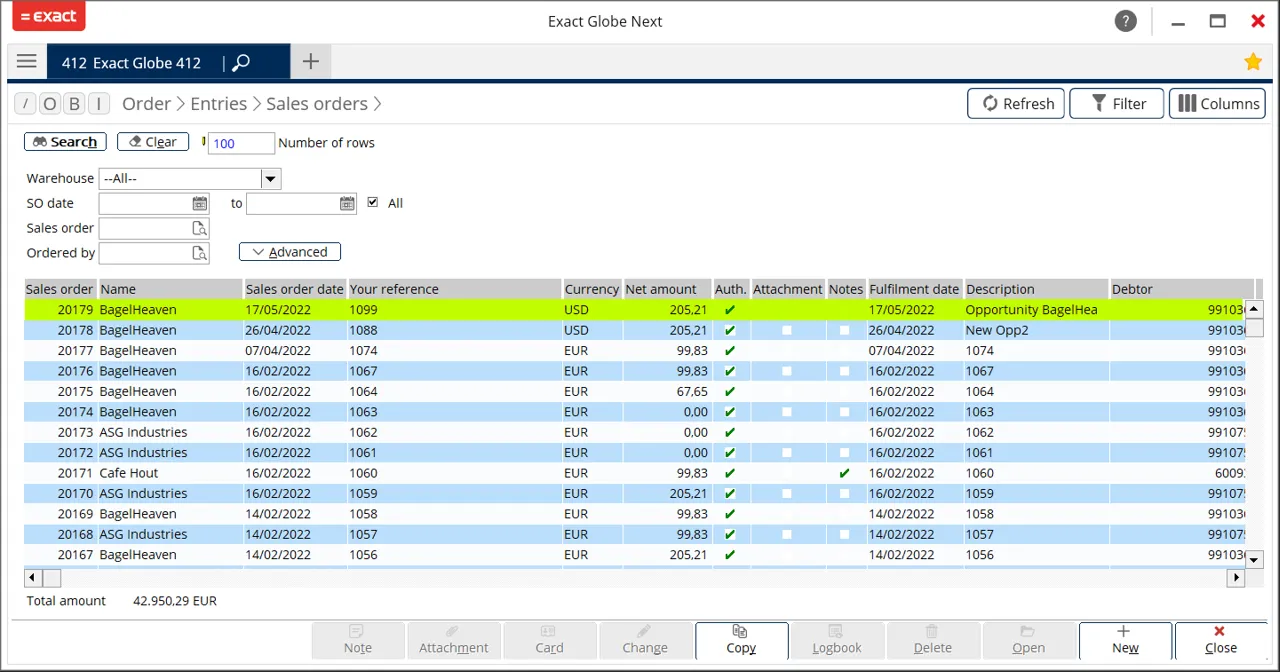Click the yellow favorites star
This screenshot has width=1280, height=672.
1252,62
